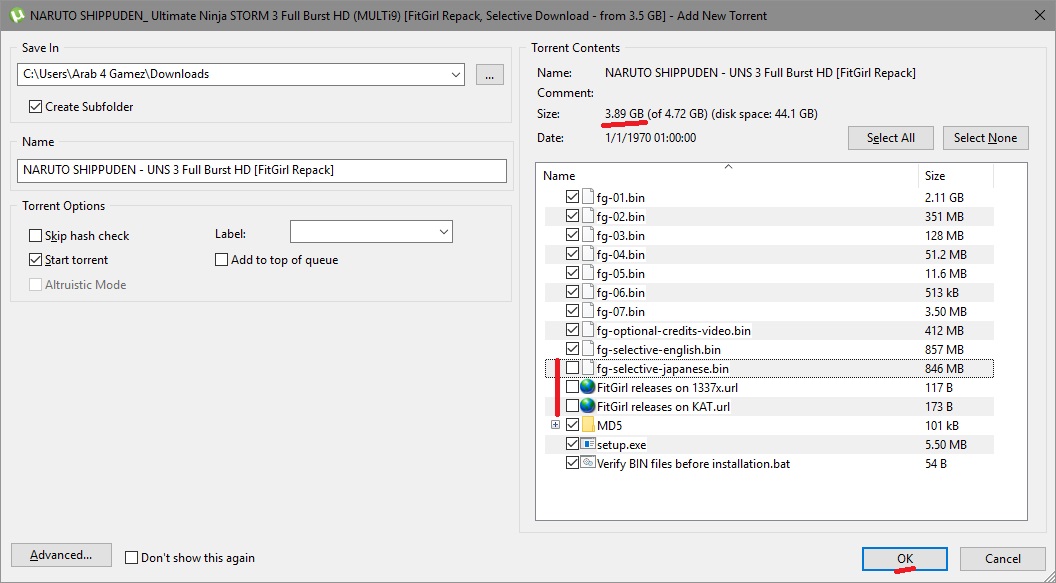
Task: Check FitGirl releases on KAT.url checkbox
Action: click(x=572, y=406)
